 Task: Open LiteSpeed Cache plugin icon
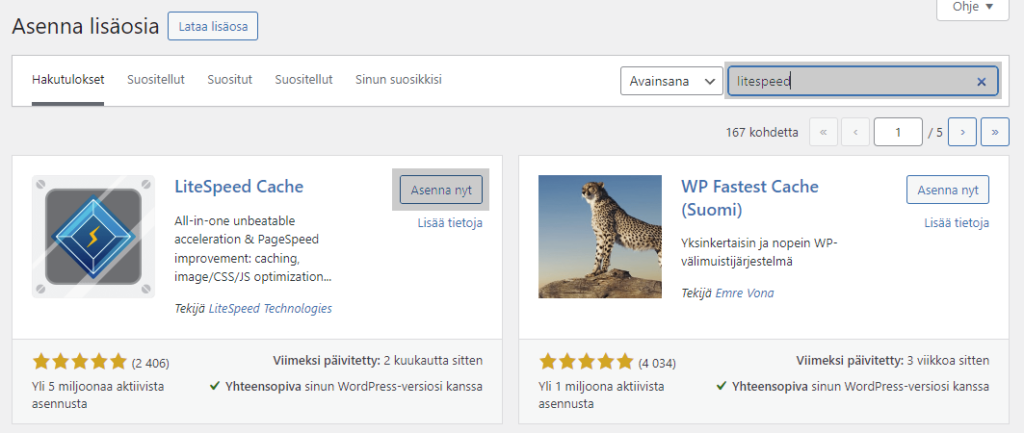93,236
